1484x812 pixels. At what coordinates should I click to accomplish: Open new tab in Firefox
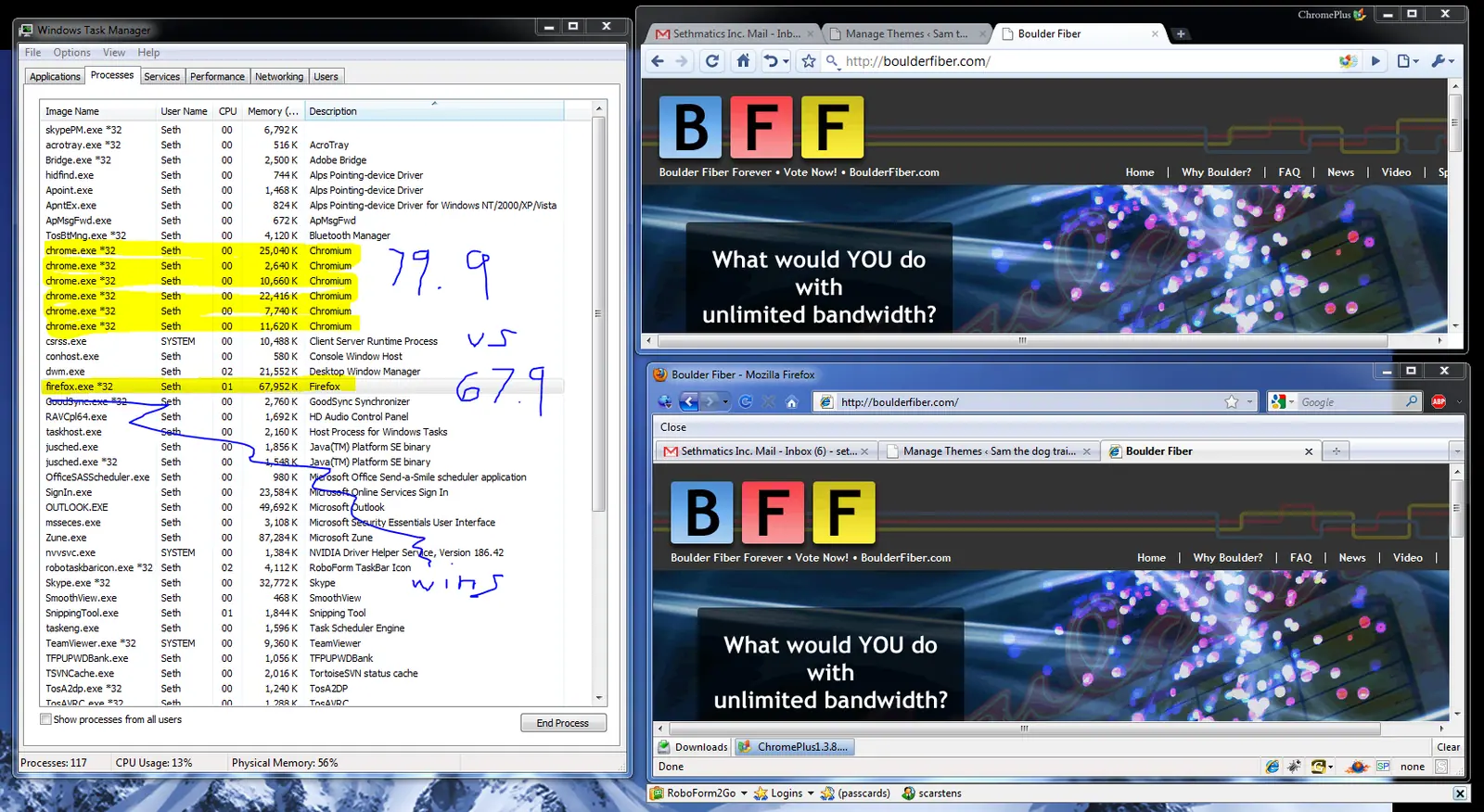[x=1337, y=451]
